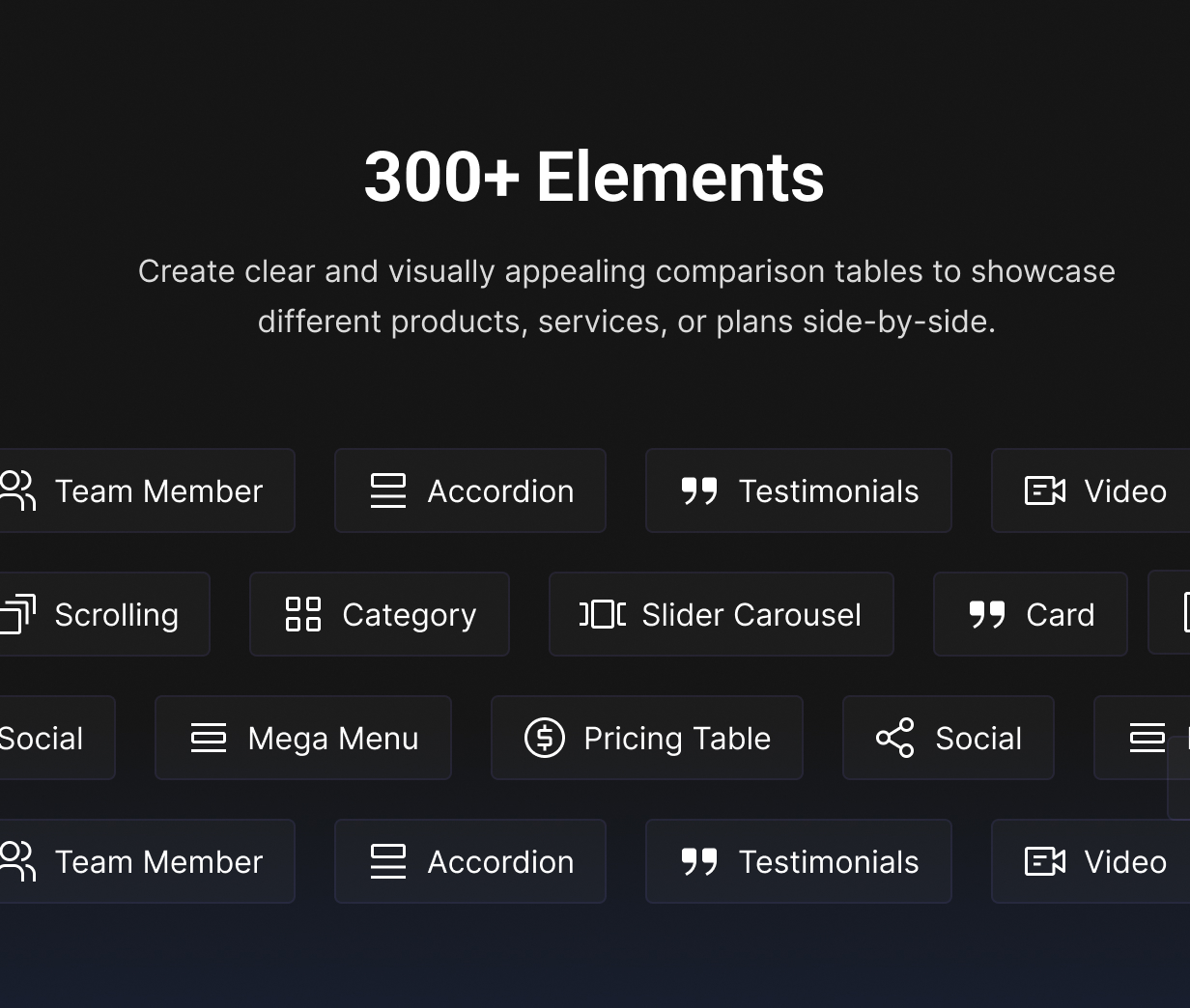
Task: Click the quote icon beside top Testimonials
Action: pos(699,491)
